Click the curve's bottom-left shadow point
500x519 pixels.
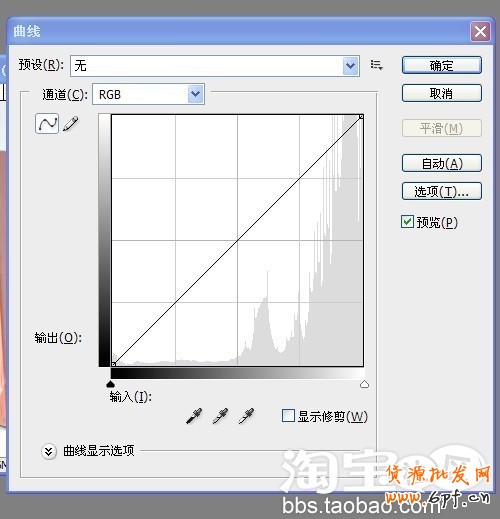tap(113, 364)
